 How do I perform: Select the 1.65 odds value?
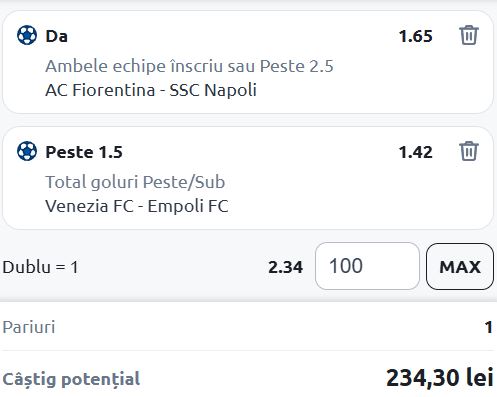pyautogui.click(x=416, y=36)
